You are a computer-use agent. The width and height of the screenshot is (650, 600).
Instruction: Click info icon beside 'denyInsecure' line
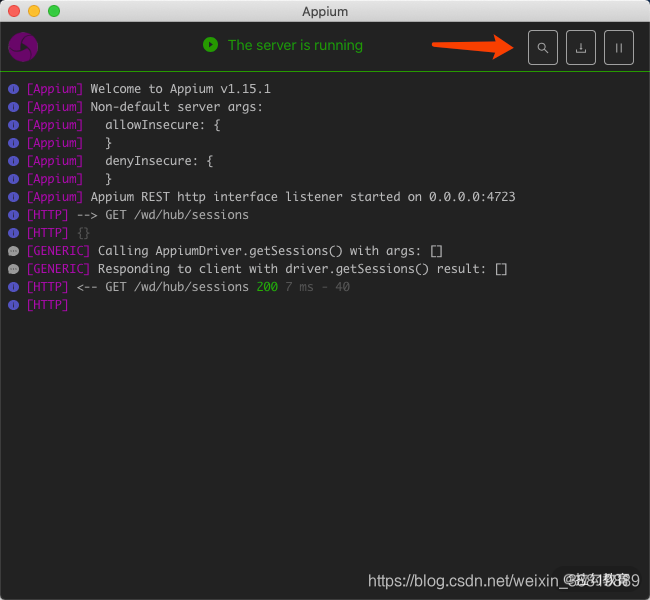14,161
